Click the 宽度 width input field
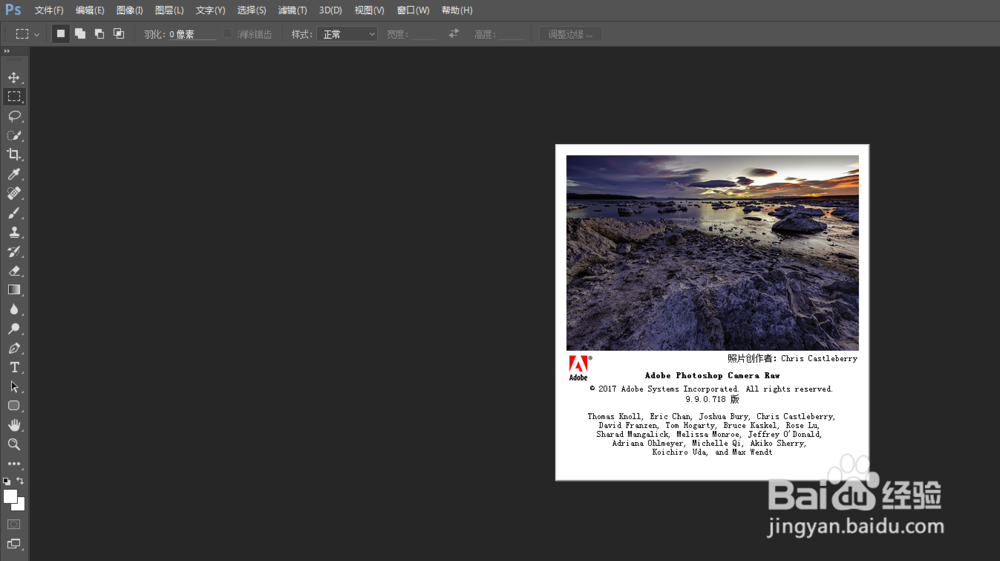The image size is (1000, 561). pyautogui.click(x=423, y=34)
